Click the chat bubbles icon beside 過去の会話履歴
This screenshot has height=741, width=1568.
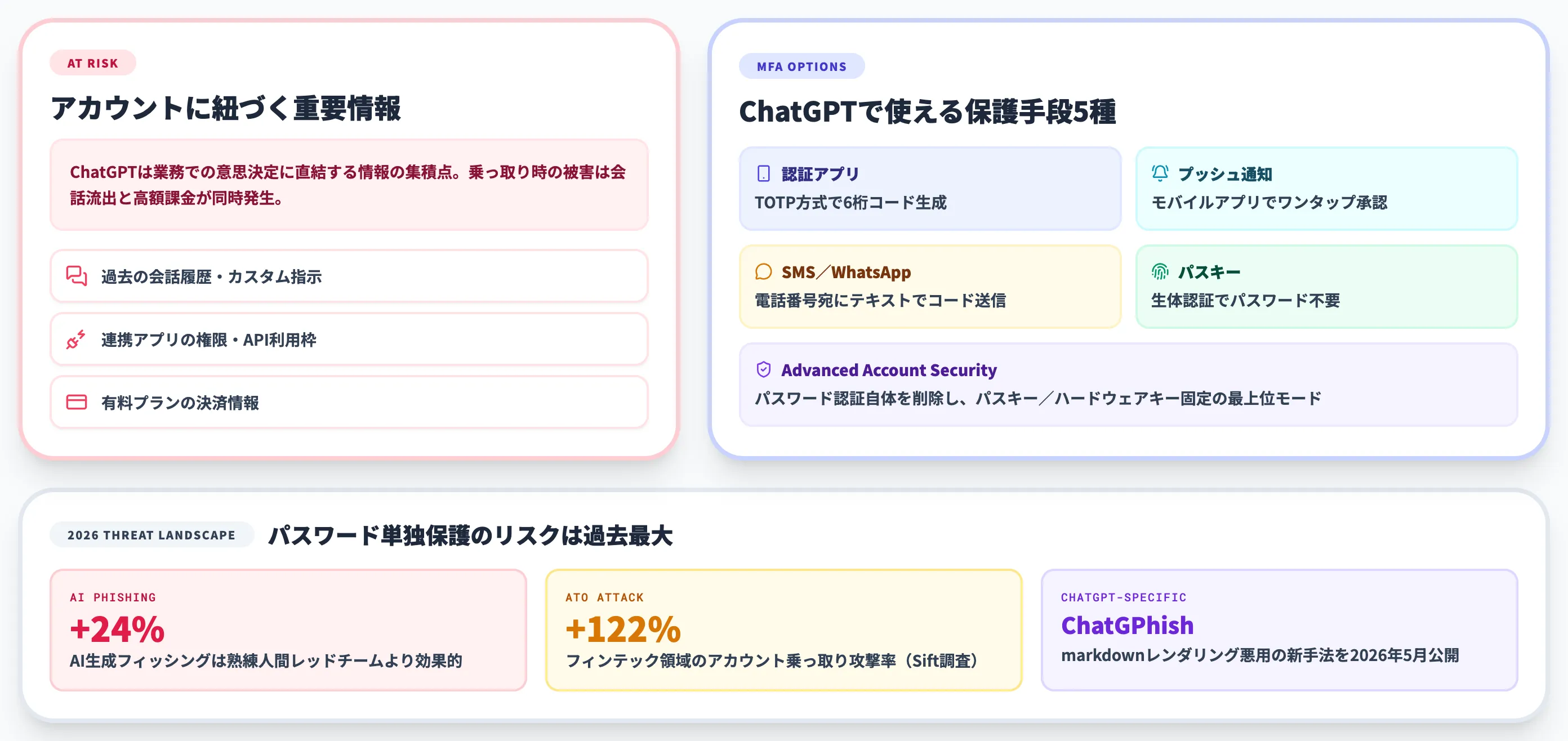(76, 276)
